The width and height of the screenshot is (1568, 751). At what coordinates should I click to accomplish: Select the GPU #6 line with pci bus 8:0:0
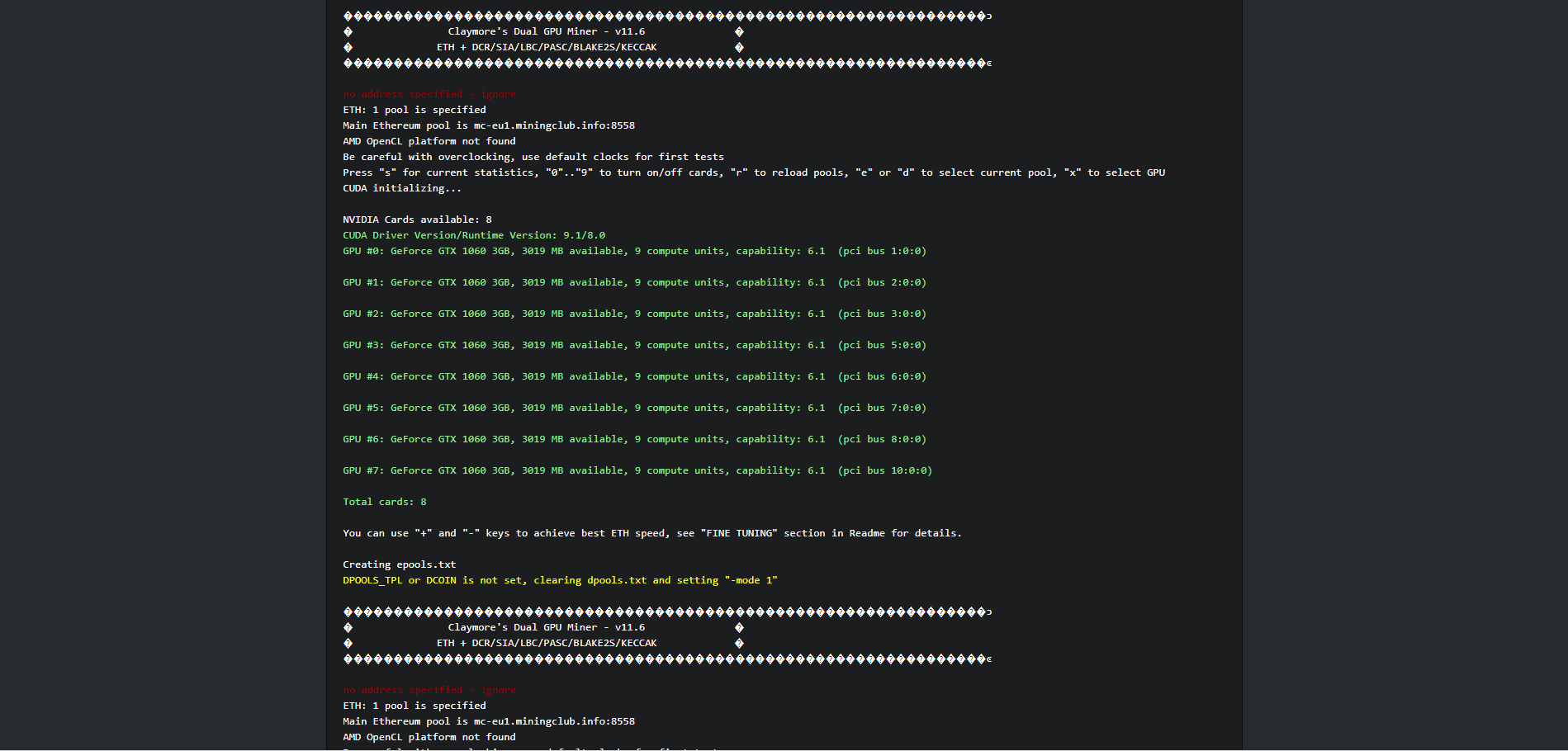pos(634,439)
